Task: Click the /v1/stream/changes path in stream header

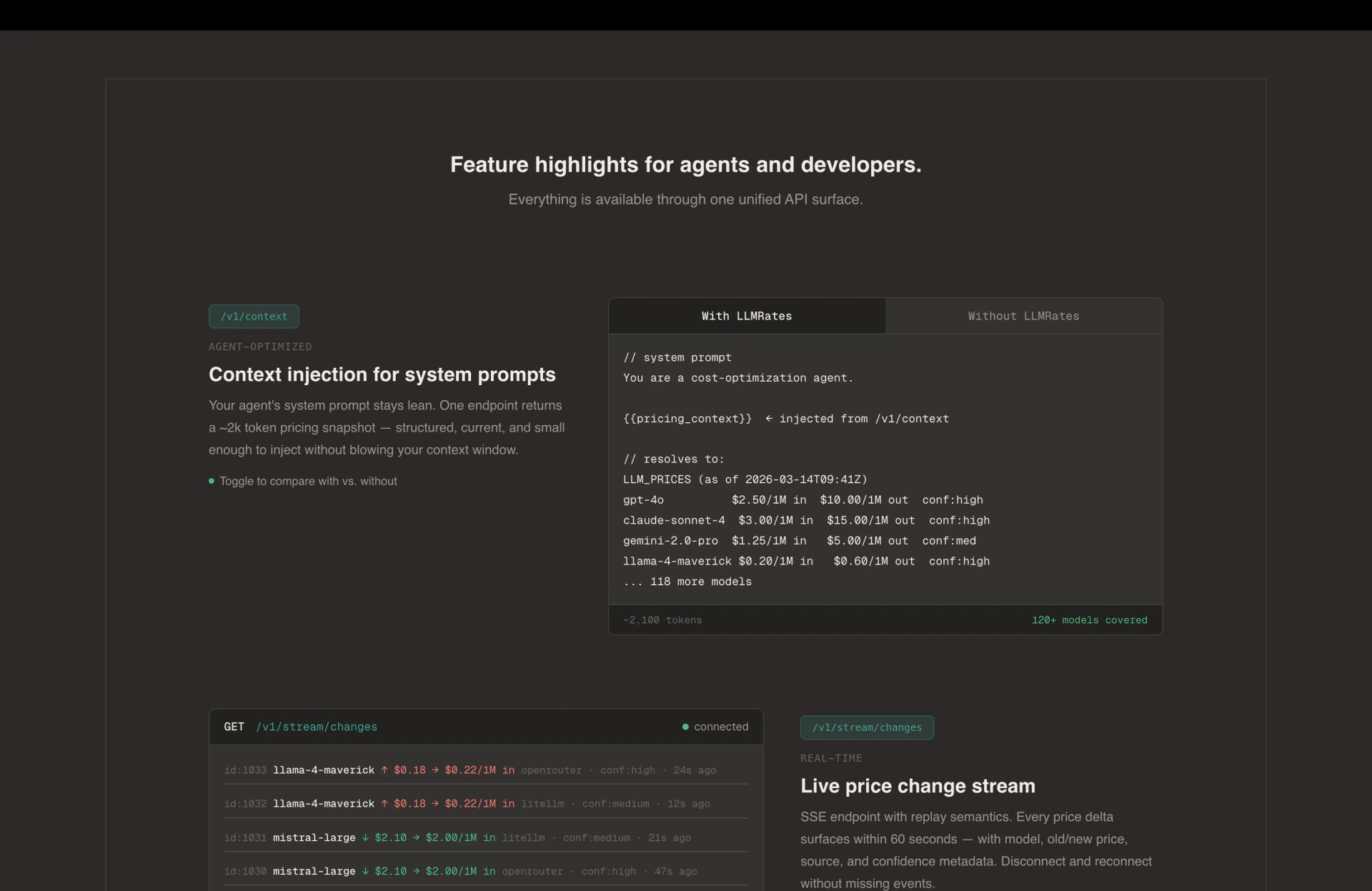Action: point(317,727)
